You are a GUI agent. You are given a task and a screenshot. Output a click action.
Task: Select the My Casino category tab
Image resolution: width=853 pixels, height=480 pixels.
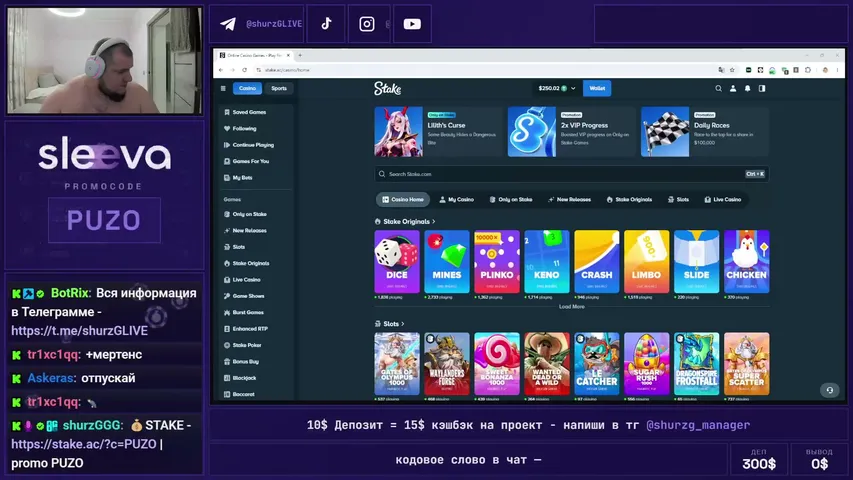456,200
